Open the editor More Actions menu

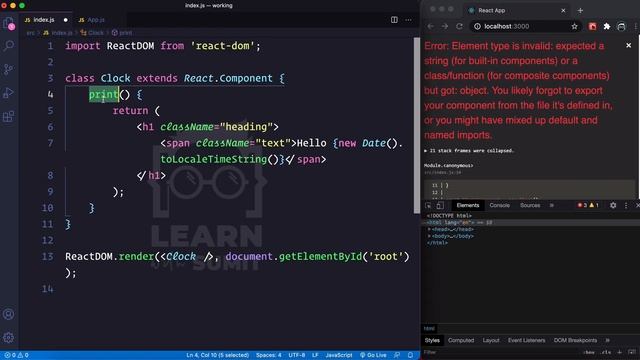pos(408,20)
